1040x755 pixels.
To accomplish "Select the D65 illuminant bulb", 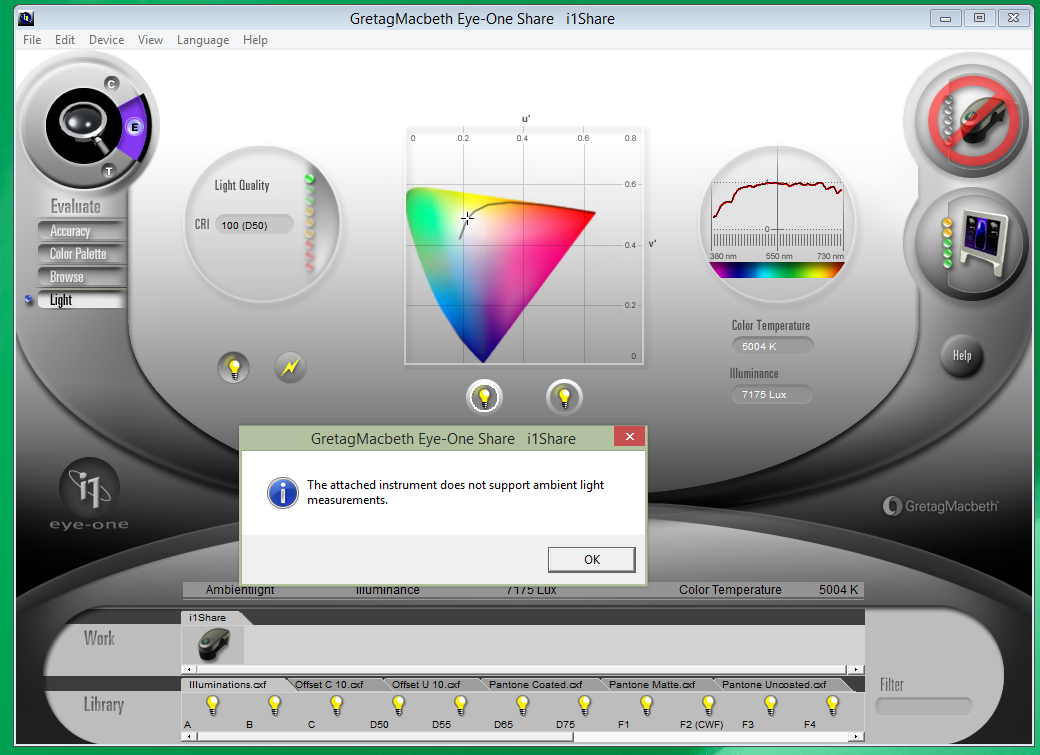I will pyautogui.click(x=523, y=705).
